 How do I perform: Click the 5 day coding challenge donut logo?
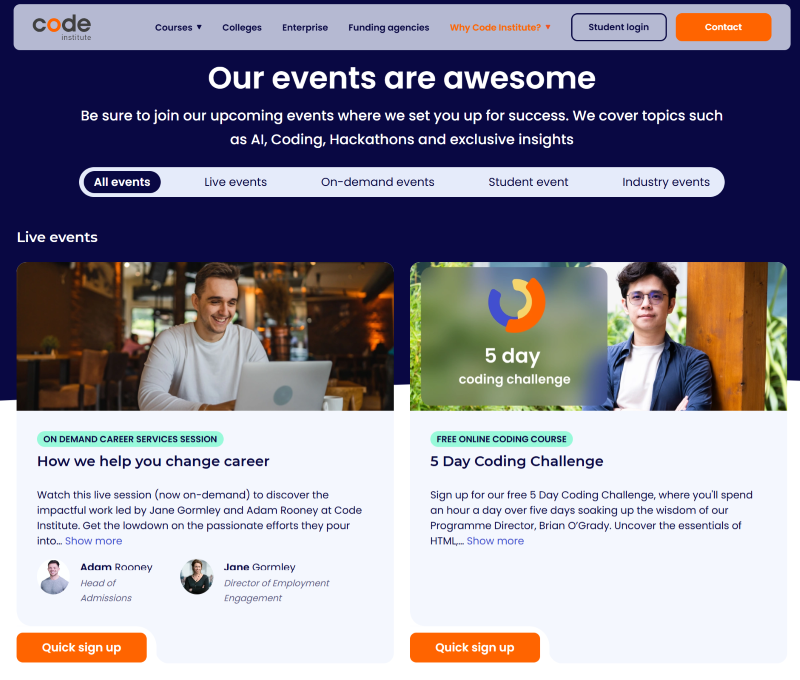pyautogui.click(x=516, y=305)
